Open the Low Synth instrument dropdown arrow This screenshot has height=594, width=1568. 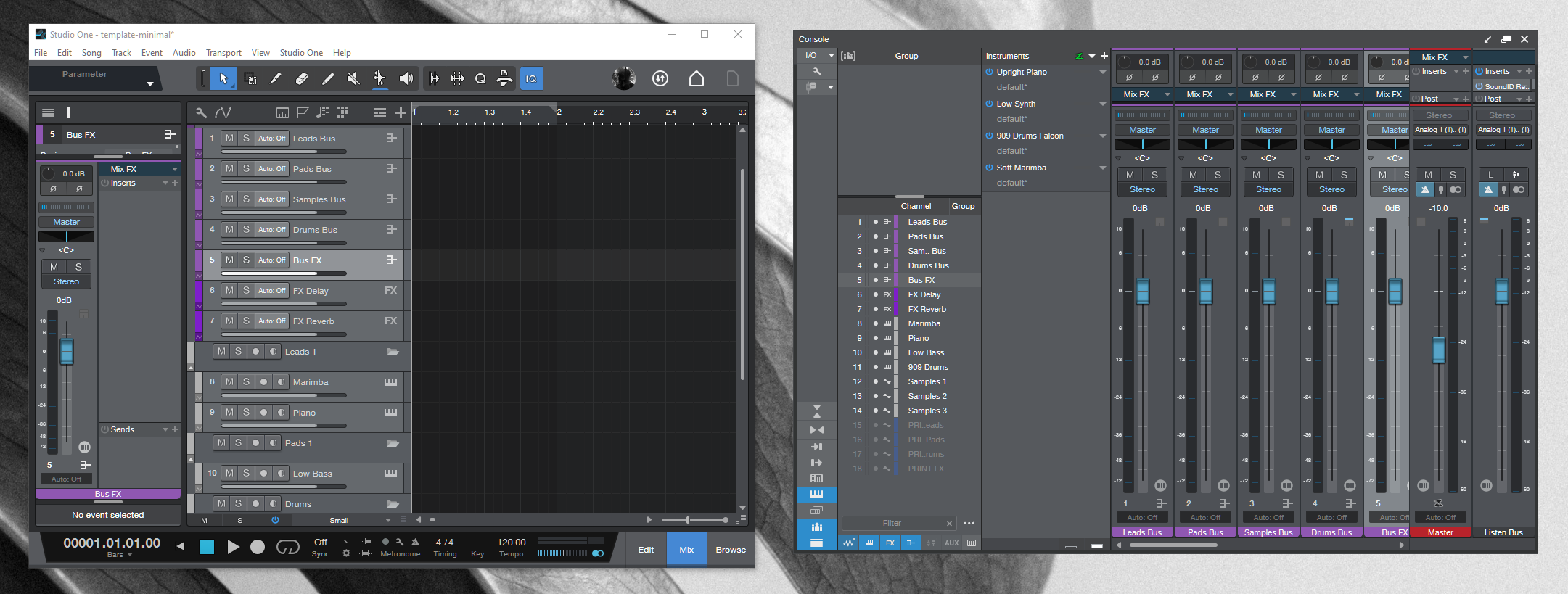(1102, 104)
